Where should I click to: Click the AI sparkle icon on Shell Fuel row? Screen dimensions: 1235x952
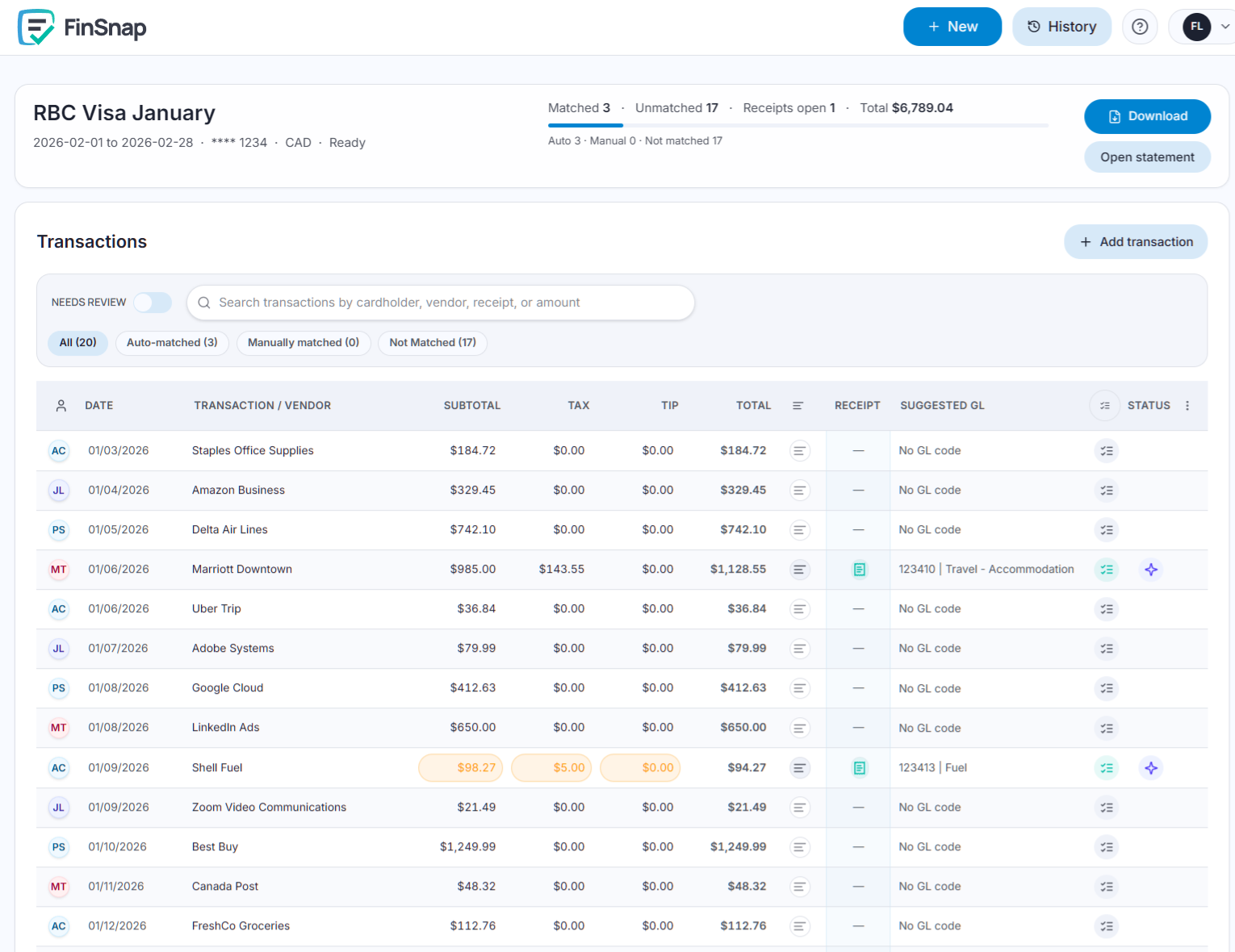tap(1150, 767)
